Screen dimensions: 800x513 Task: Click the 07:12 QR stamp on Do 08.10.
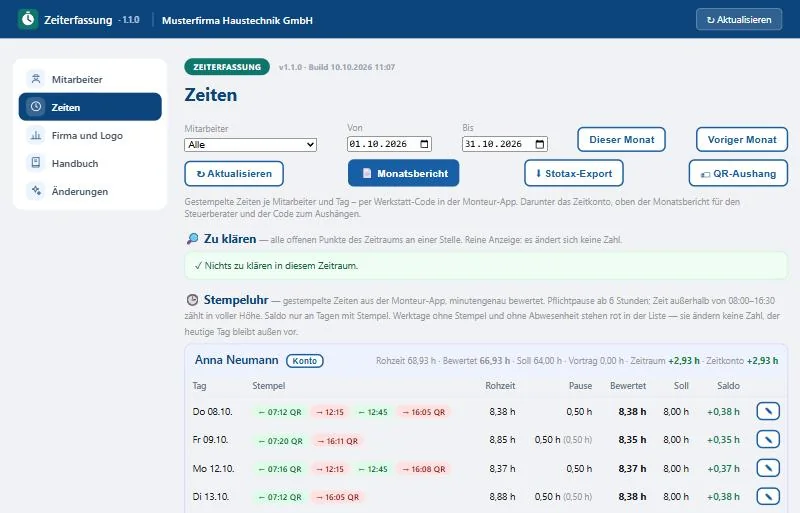tap(280, 412)
